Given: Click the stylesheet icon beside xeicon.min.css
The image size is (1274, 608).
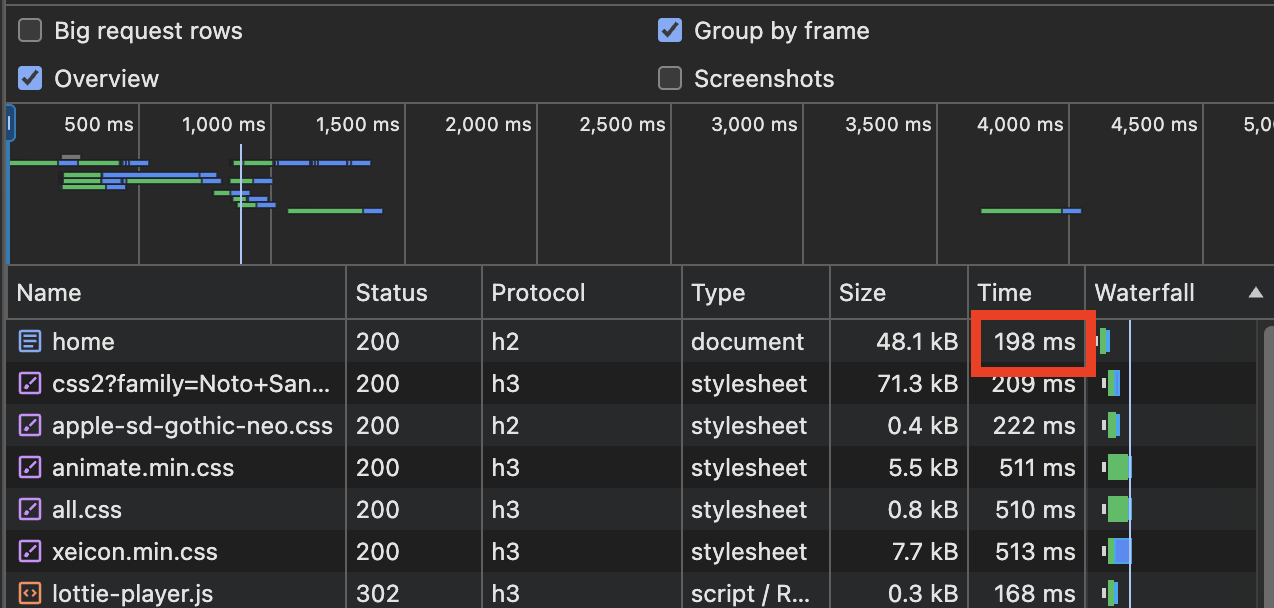Looking at the screenshot, I should click(30, 552).
